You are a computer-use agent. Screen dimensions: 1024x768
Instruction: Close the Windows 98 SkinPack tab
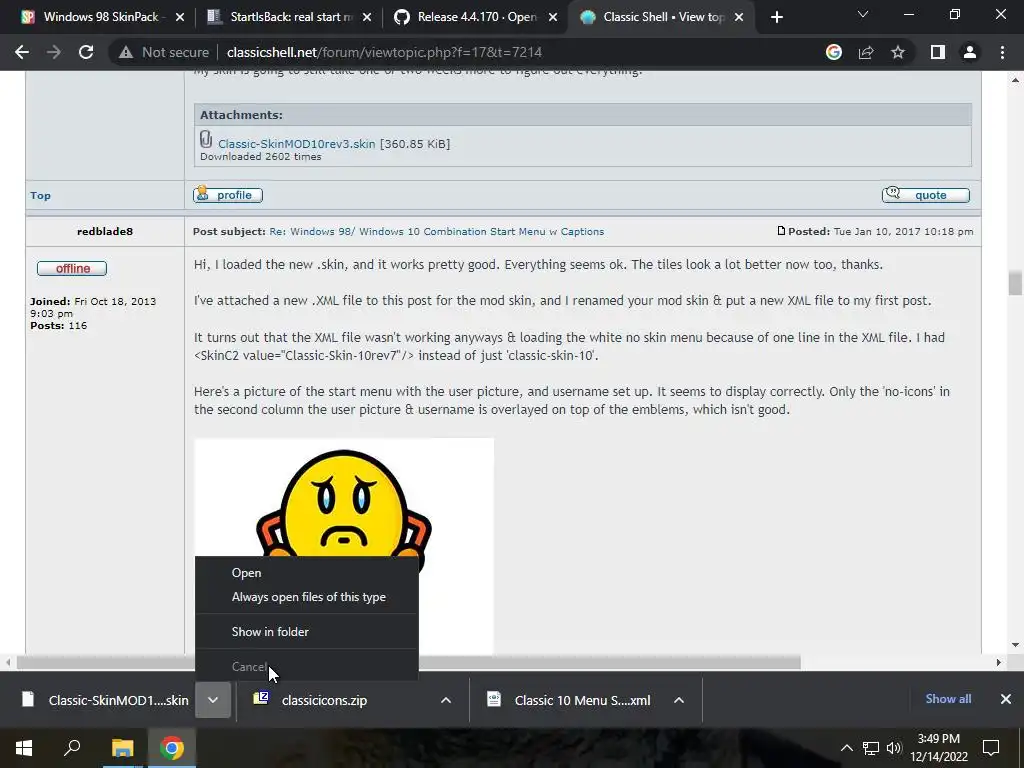pyautogui.click(x=180, y=18)
